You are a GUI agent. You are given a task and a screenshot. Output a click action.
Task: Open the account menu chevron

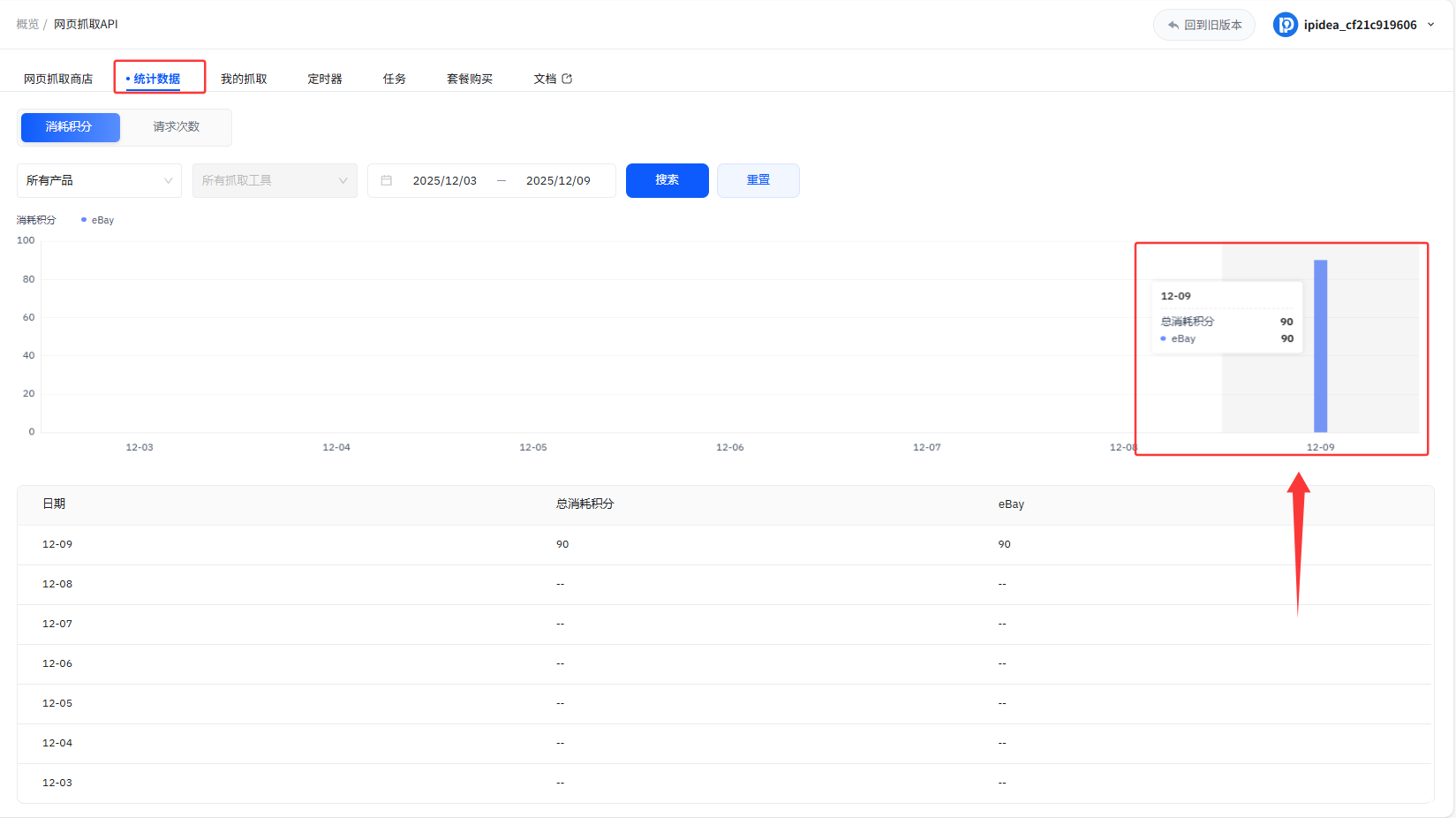coord(1431,25)
